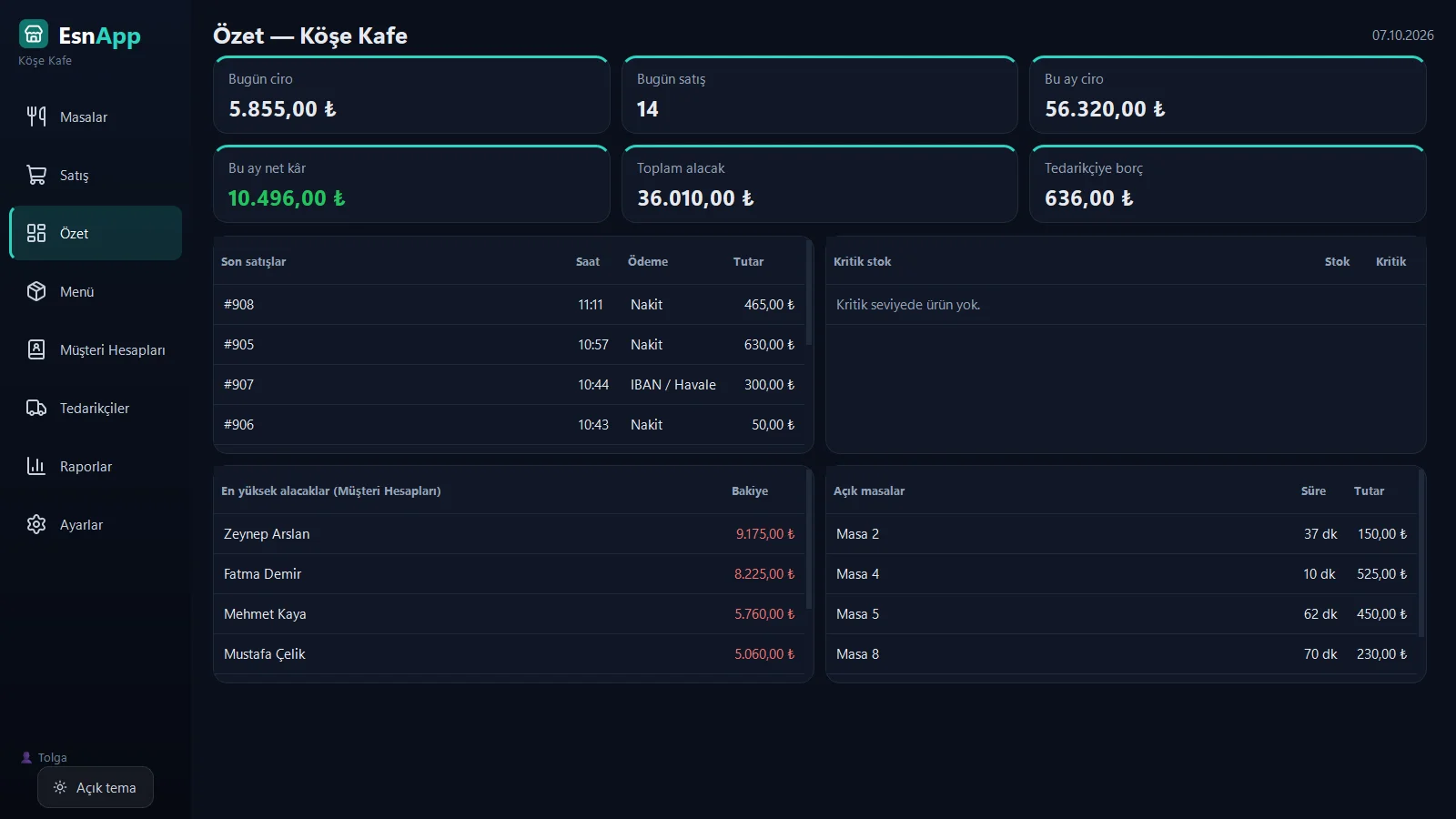Click the Ayarlar gear icon
Image resolution: width=1456 pixels, height=819 pixels.
pos(36,524)
